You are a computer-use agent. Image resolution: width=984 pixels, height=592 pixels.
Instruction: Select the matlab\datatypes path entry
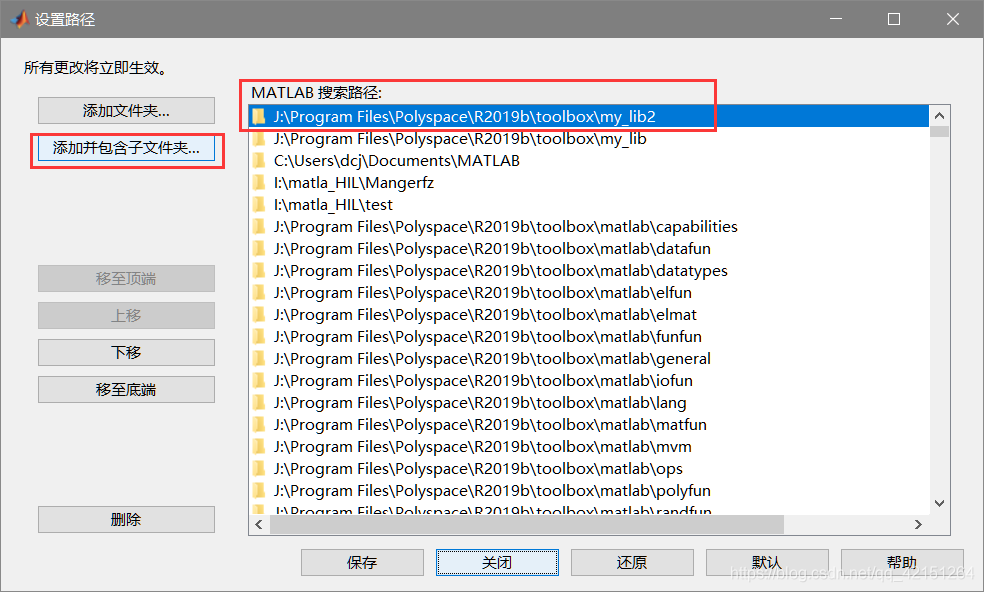(589, 271)
